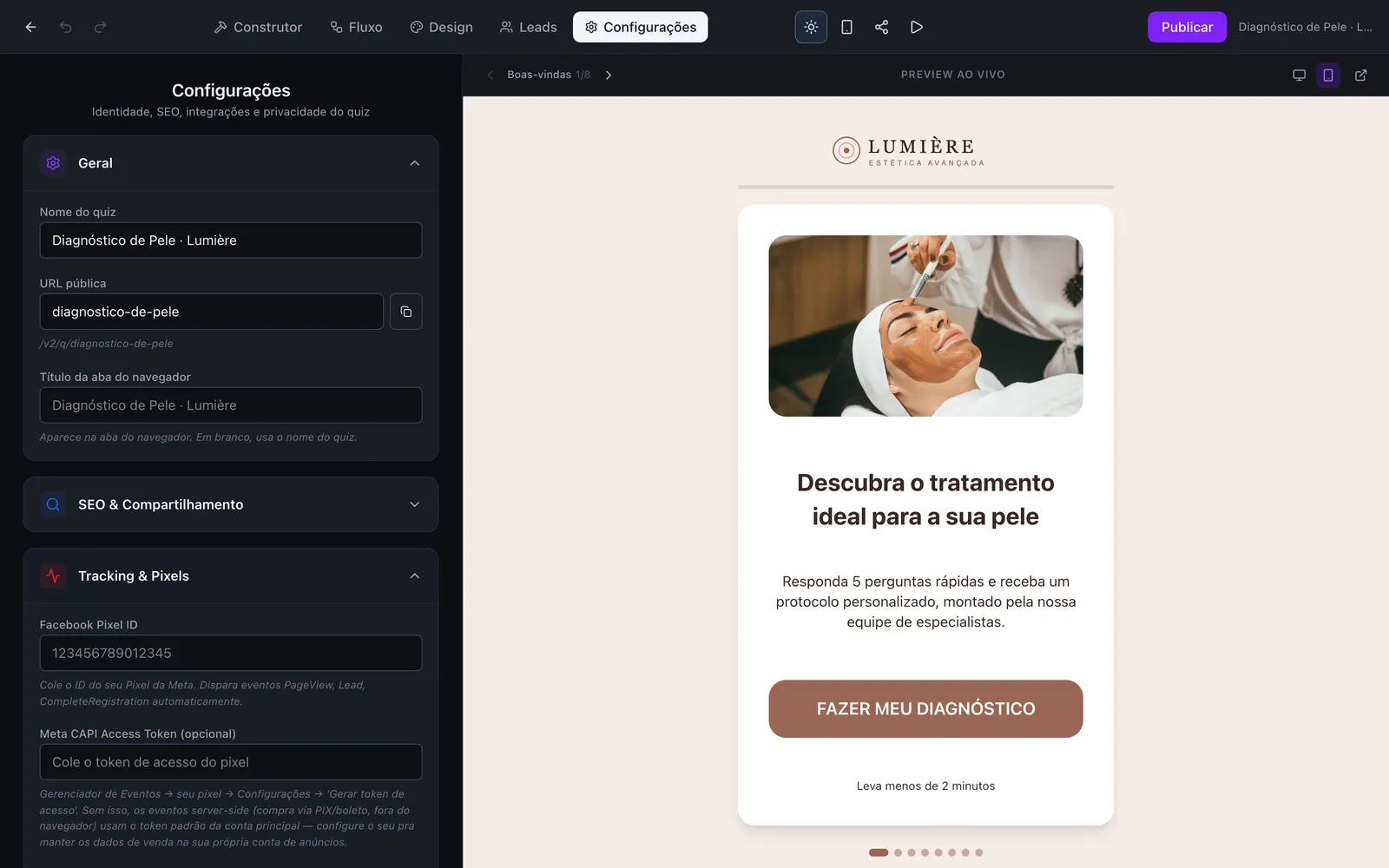The height and width of the screenshot is (868, 1389).
Task: Go to previous preview step chevron
Action: 490,75
